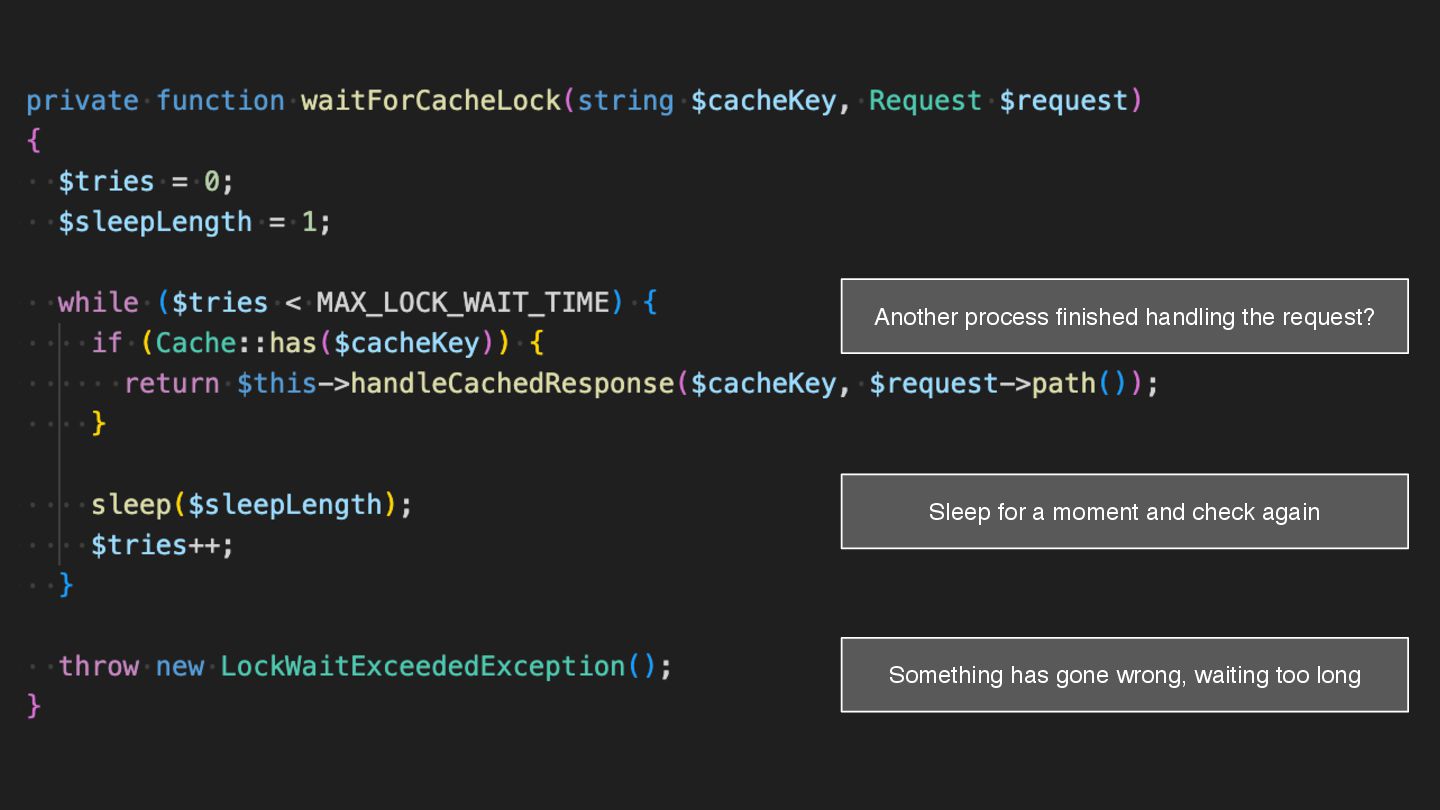Click the waitForCacheLock function name
Image resolution: width=1440 pixels, height=810 pixels.
point(431,101)
